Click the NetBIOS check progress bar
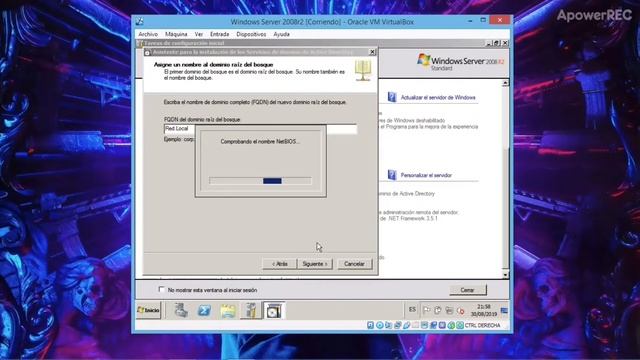 [x=260, y=181]
